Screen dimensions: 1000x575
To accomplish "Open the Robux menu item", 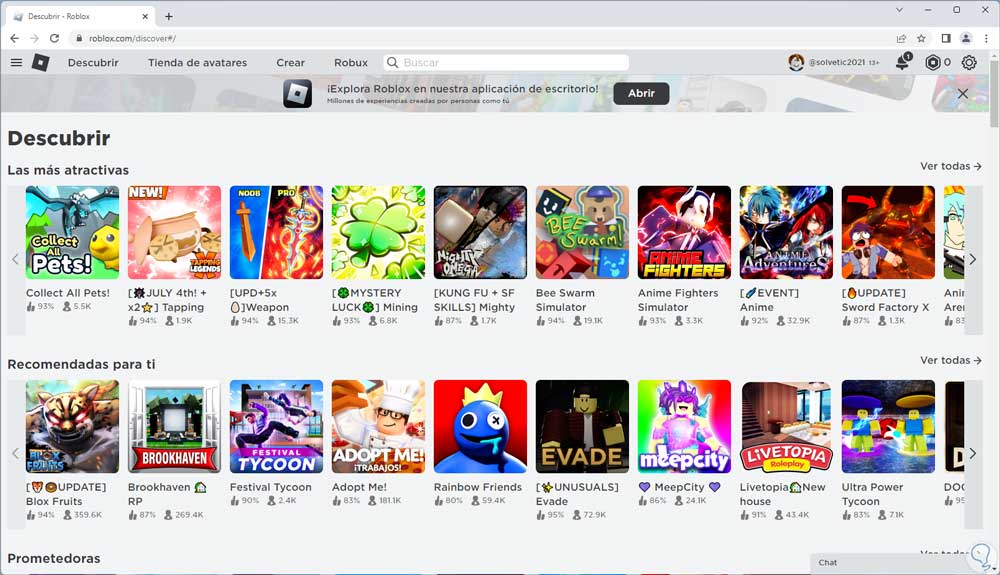I will (x=351, y=62).
